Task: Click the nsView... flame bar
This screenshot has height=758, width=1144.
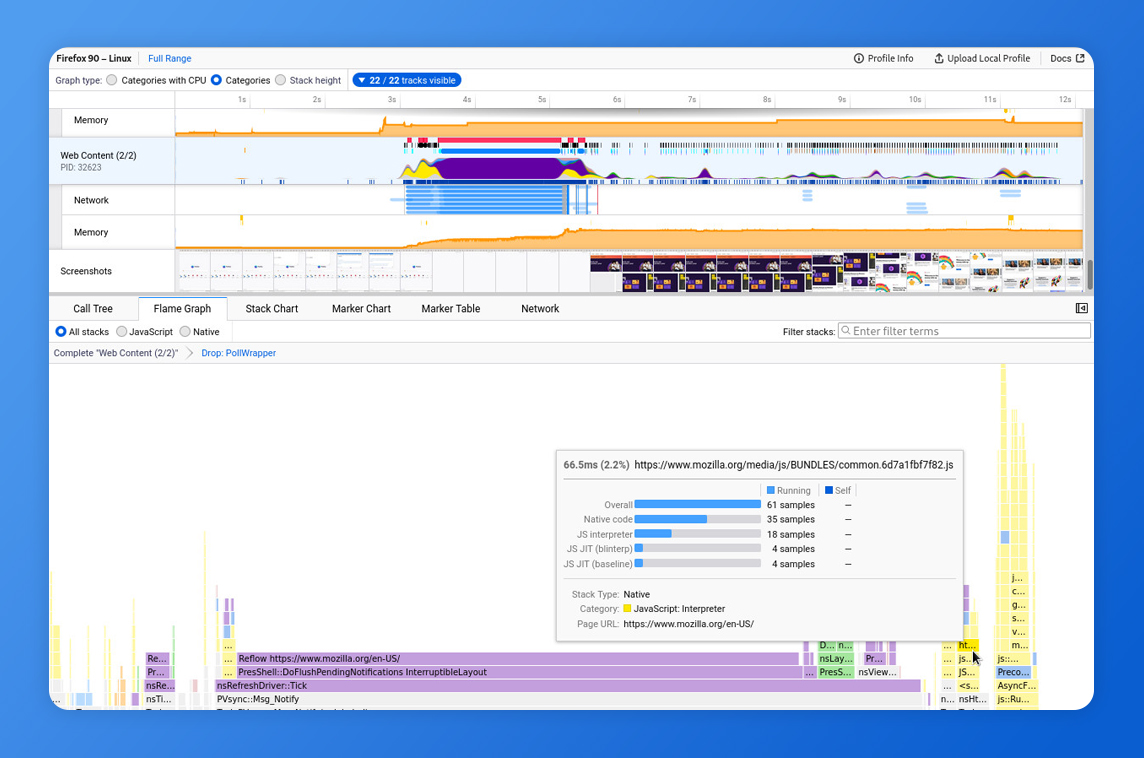Action: click(x=877, y=672)
